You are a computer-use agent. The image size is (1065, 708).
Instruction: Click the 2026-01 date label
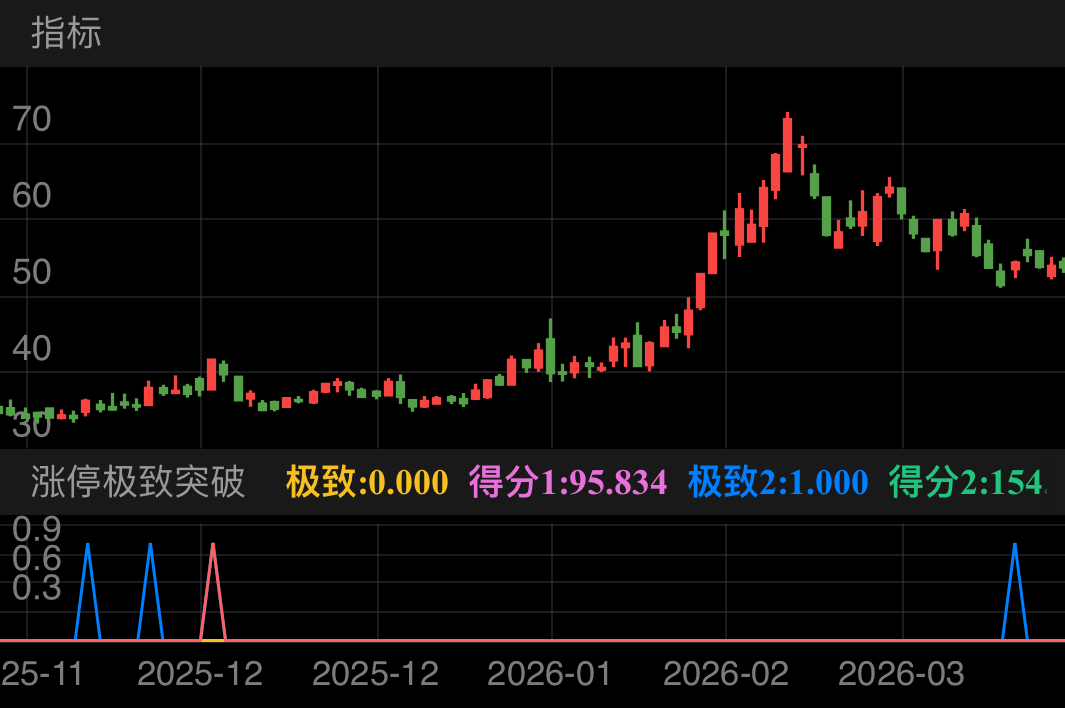tap(549, 673)
